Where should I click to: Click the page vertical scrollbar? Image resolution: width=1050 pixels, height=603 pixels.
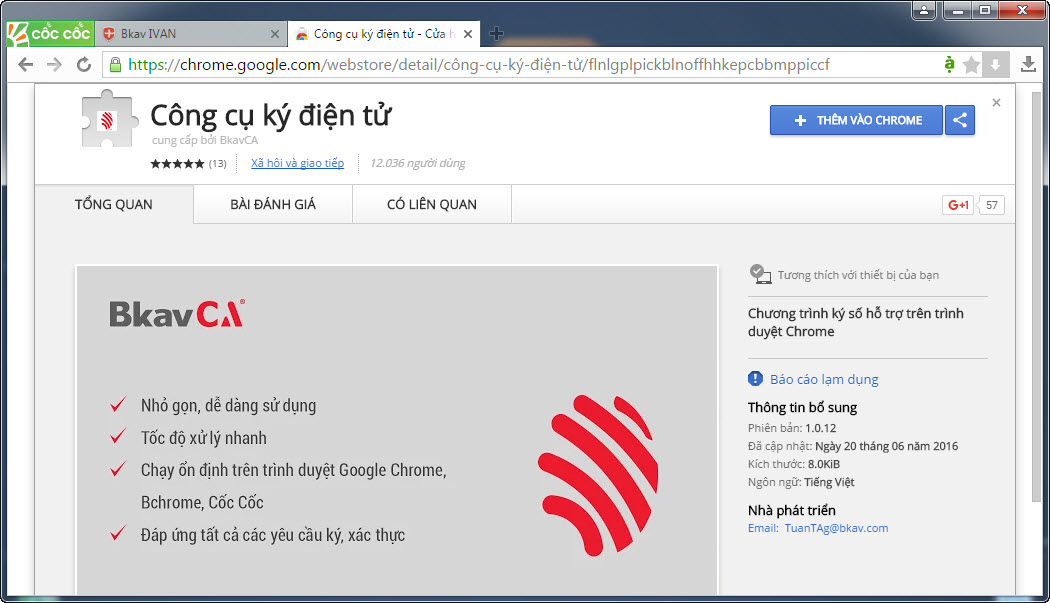tap(1037, 298)
